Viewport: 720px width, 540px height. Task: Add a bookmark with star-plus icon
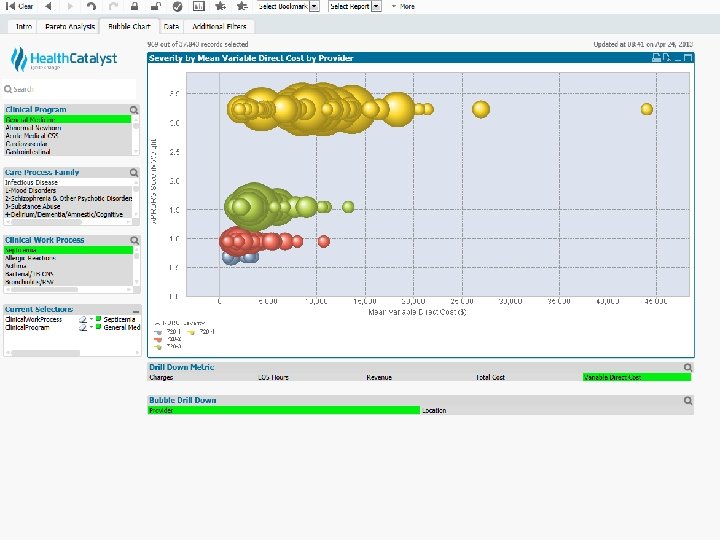pos(220,6)
